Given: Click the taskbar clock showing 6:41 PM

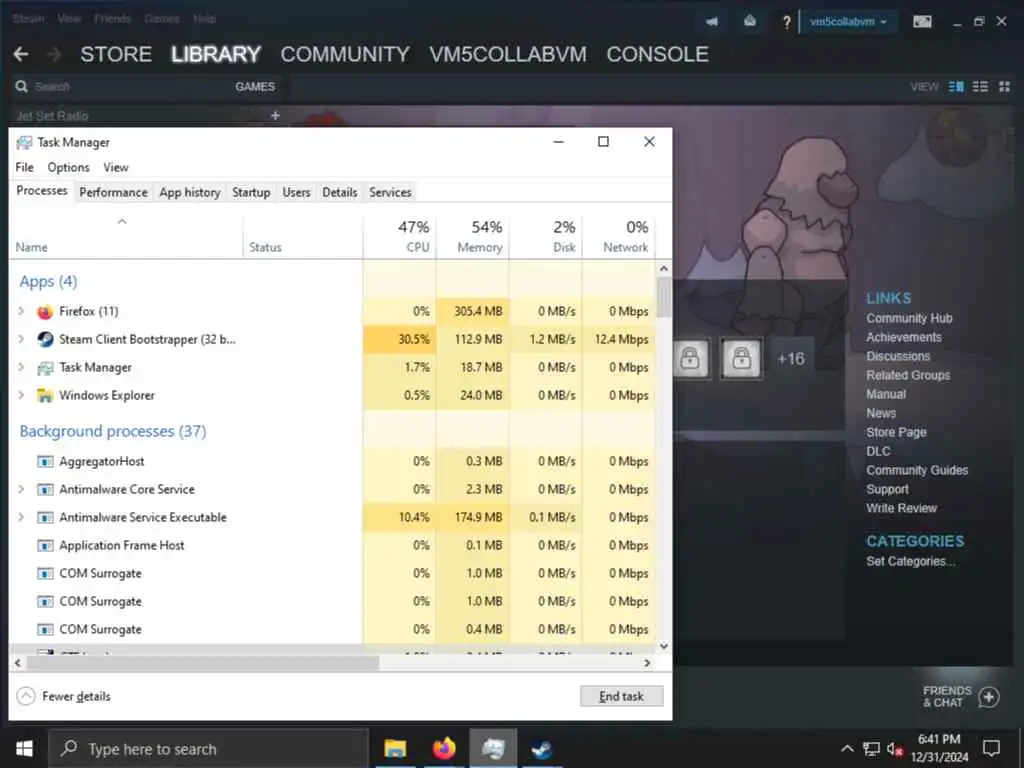Looking at the screenshot, I should pos(939,748).
